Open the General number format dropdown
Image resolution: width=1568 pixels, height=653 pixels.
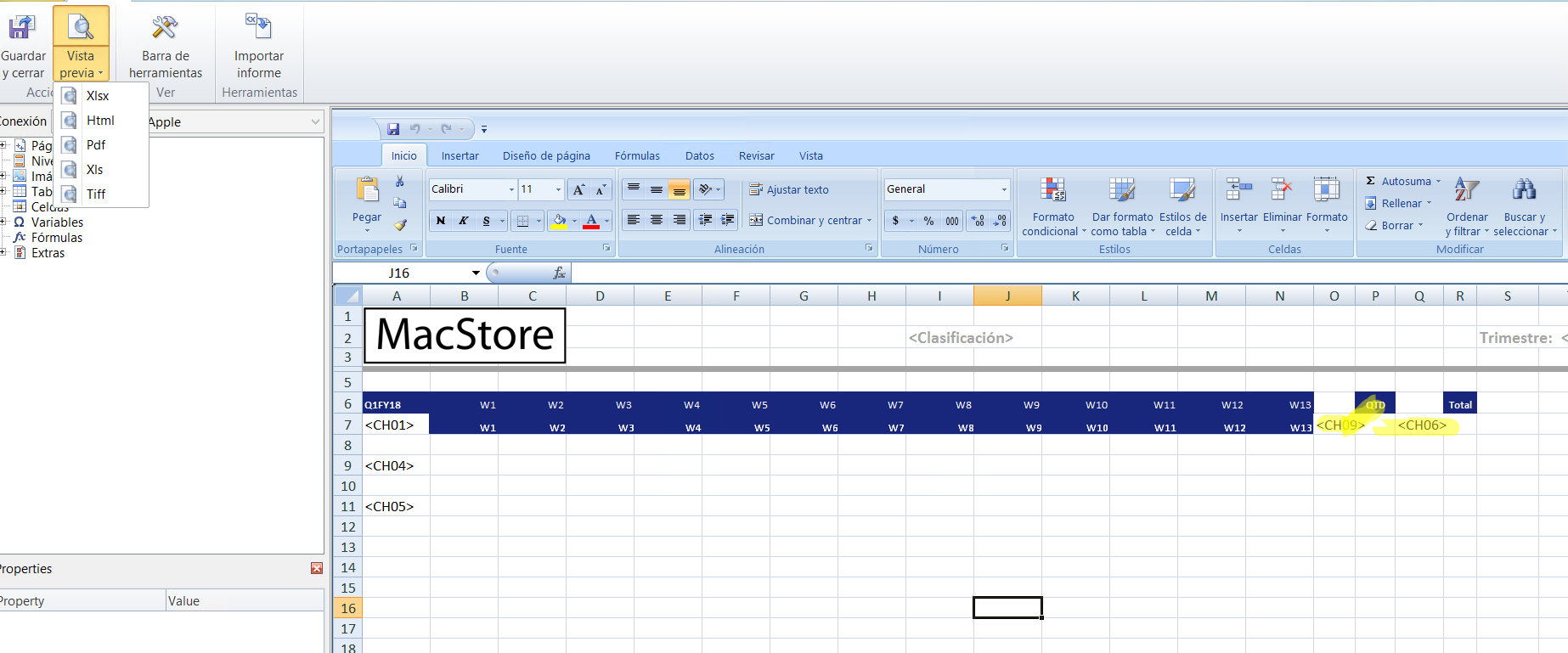coord(1004,189)
